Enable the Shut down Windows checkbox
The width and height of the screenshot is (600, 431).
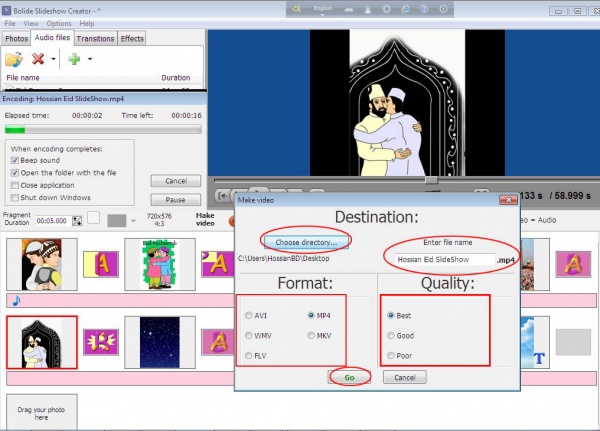coord(15,198)
